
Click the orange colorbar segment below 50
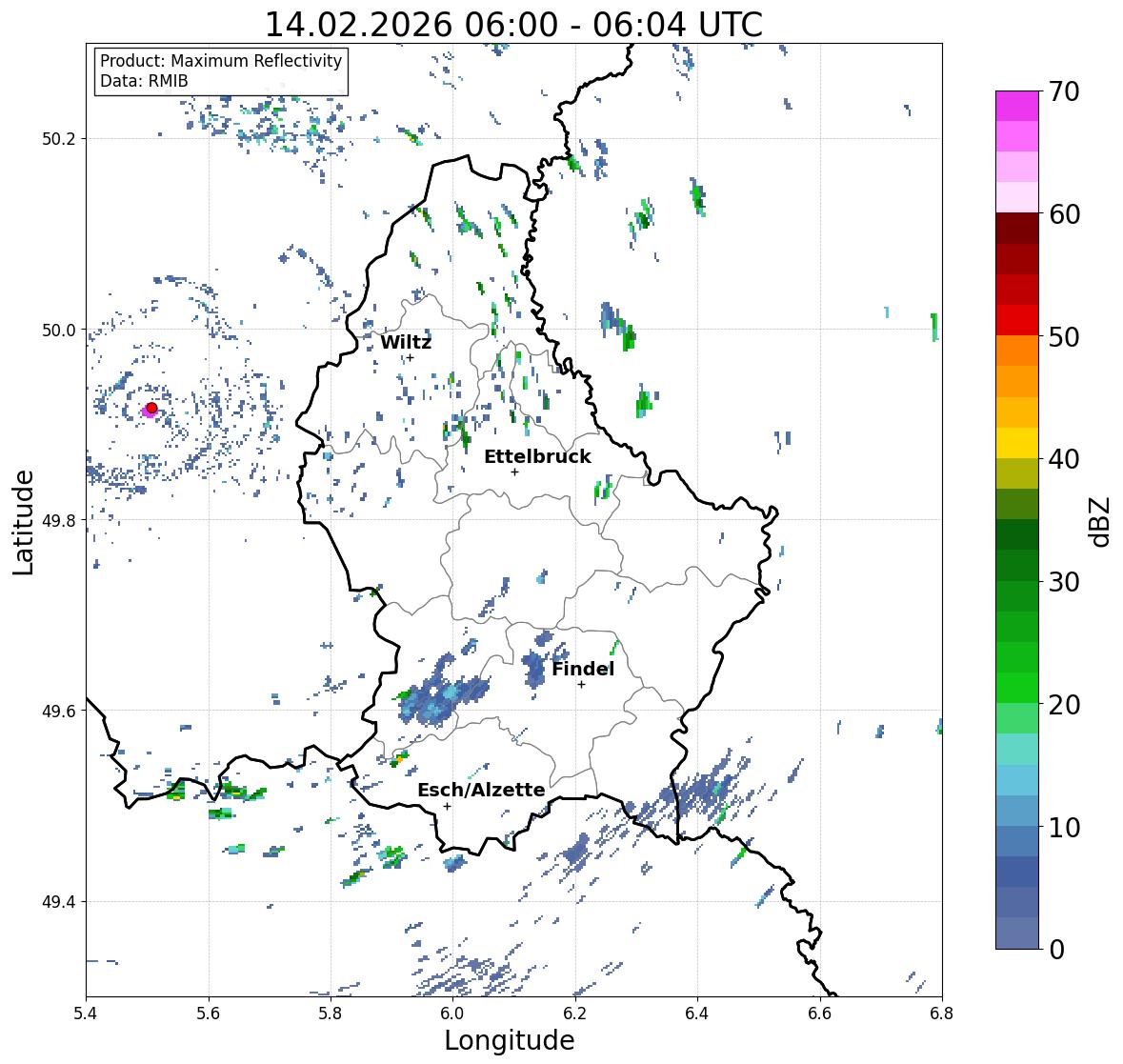pos(1017,351)
